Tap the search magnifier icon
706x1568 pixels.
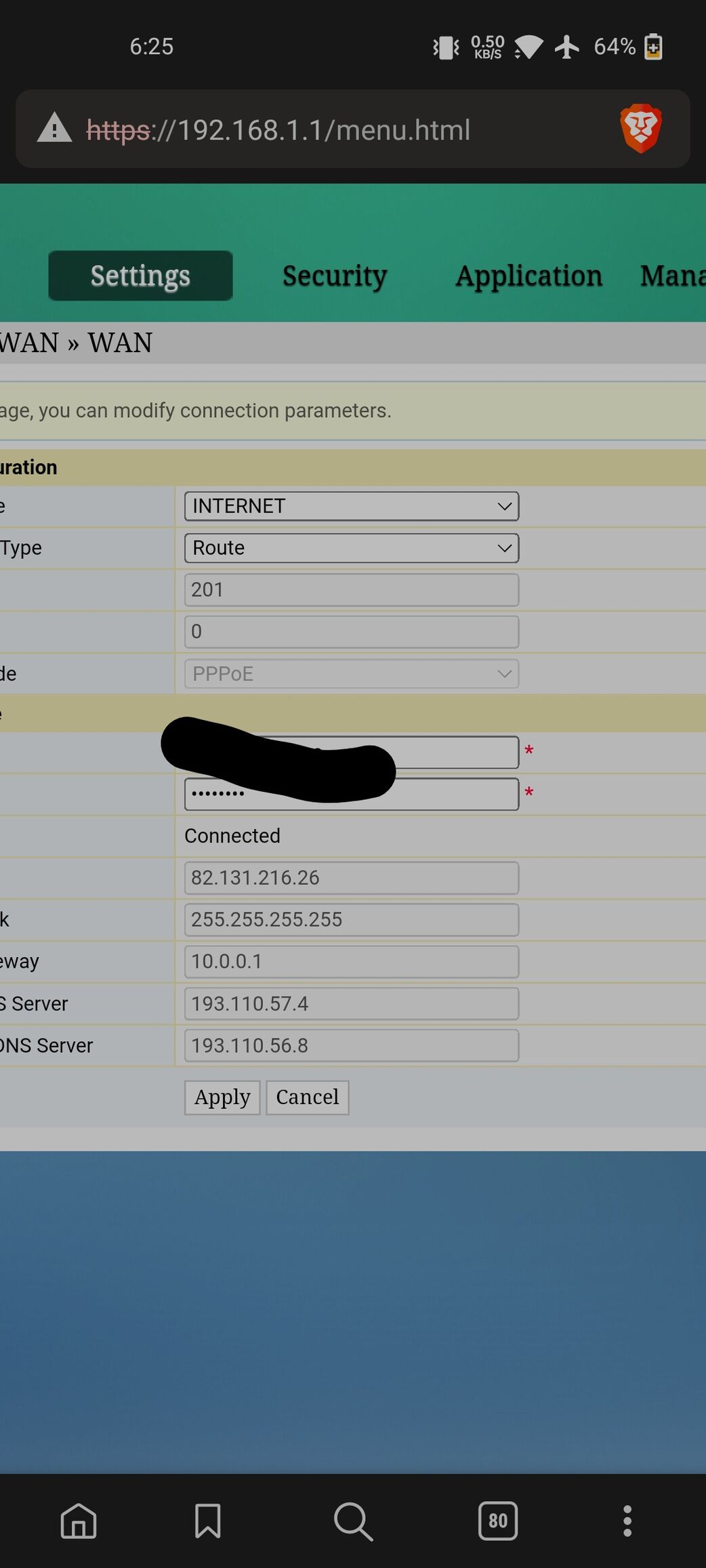353,1521
